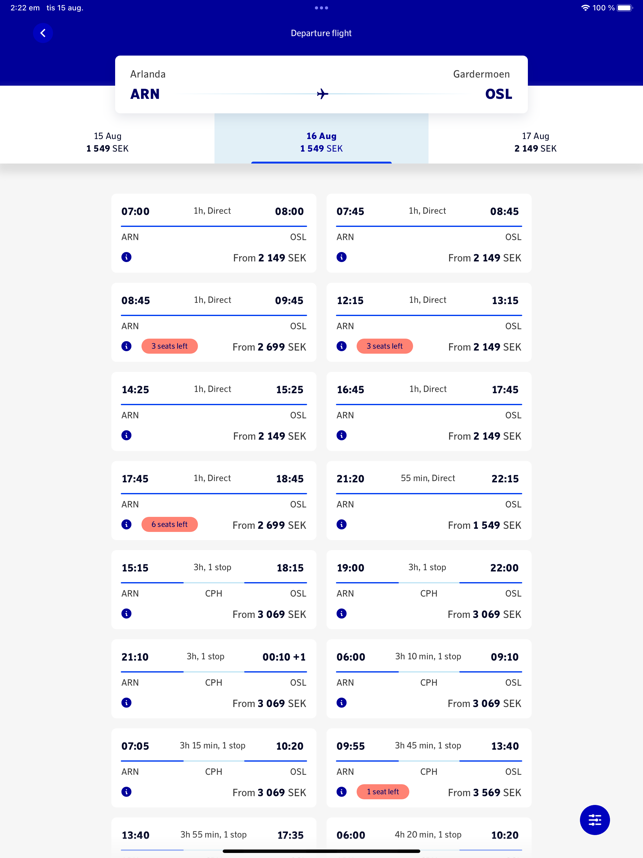Tap info icon on 21:20 direct flight

[341, 524]
